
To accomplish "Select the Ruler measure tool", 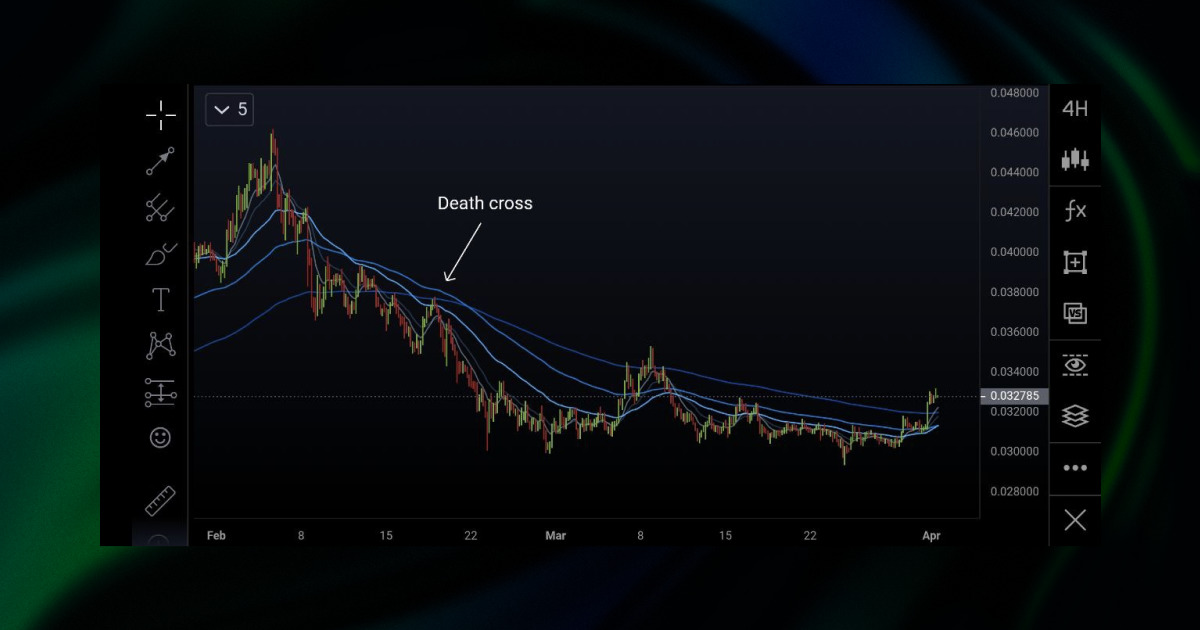I will coord(160,500).
